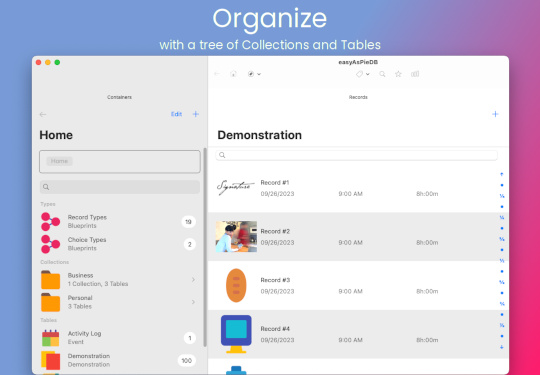Click 'Event' subtitle under Activity Log
This screenshot has height=375, width=540.
point(76,342)
